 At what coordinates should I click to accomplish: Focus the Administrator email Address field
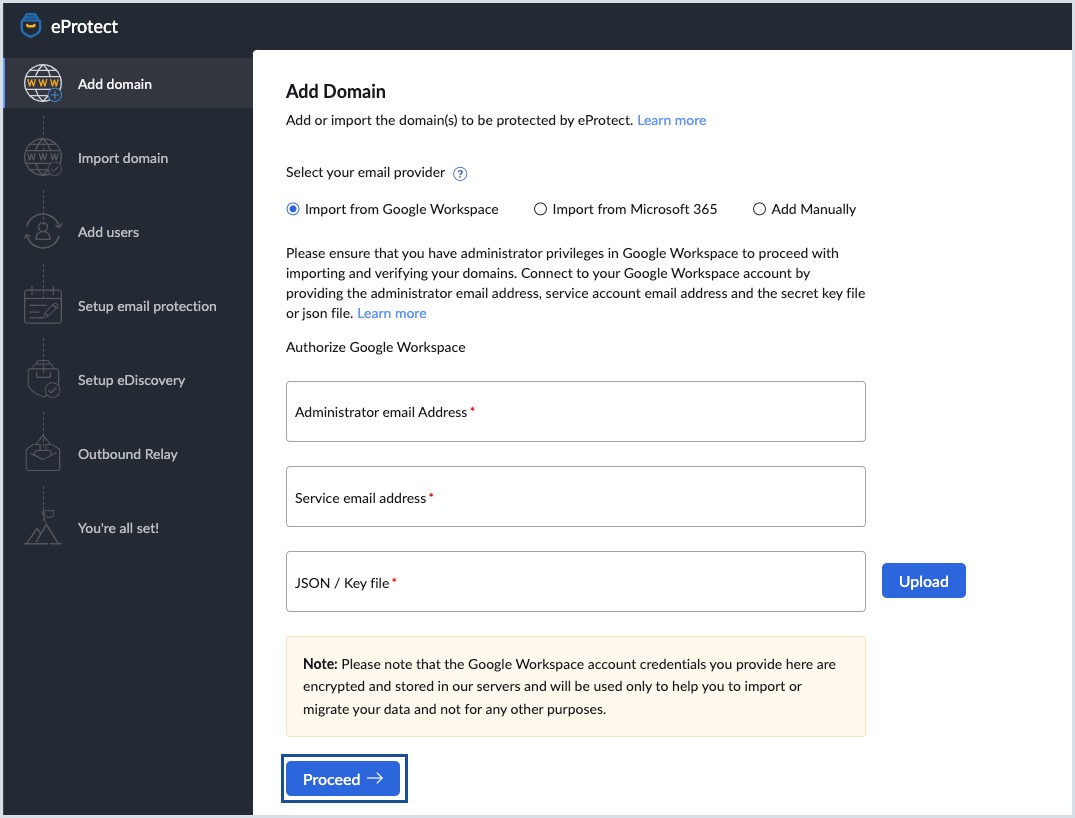pos(576,411)
